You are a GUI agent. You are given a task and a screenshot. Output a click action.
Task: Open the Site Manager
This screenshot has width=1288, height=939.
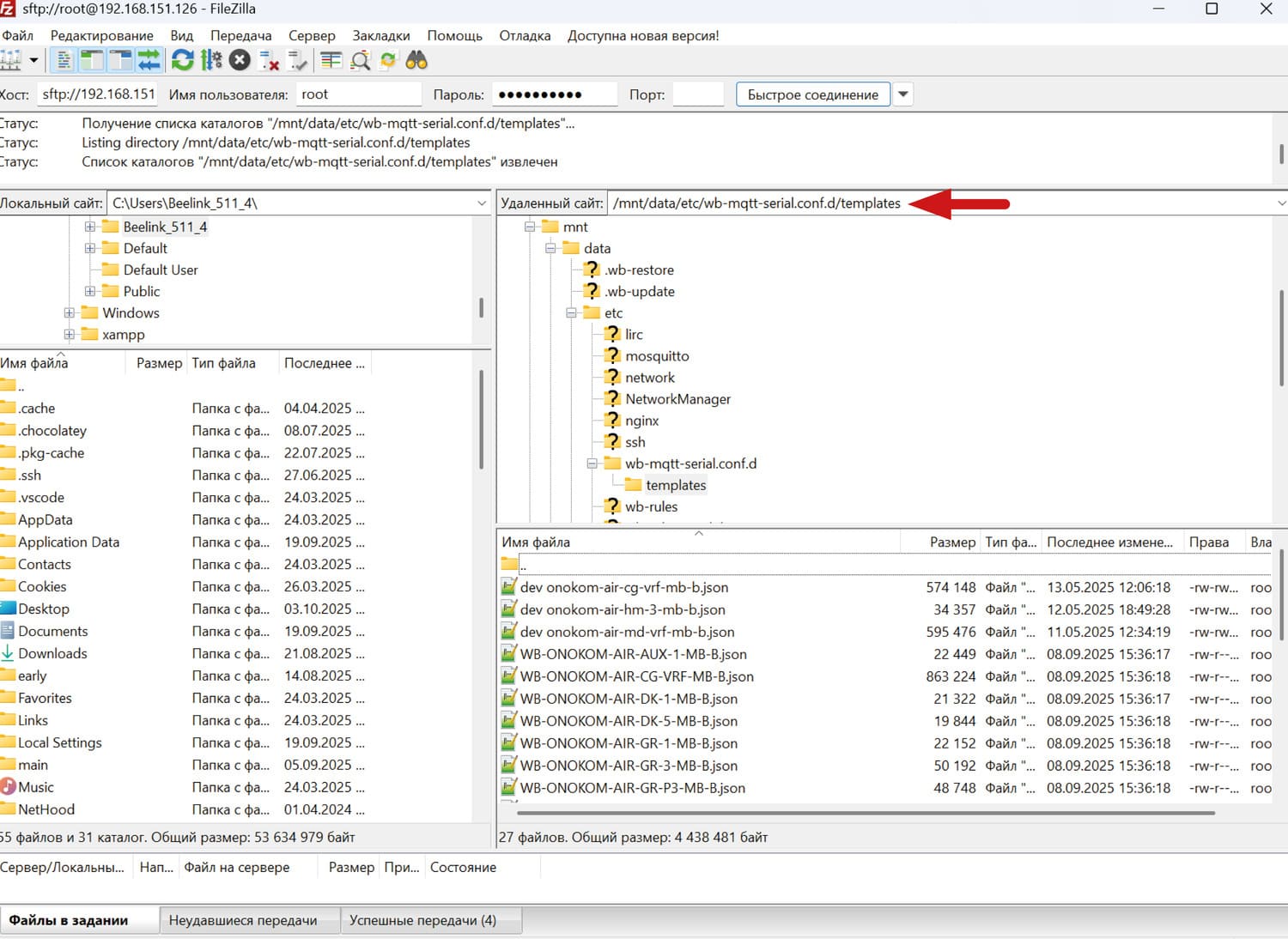[13, 60]
